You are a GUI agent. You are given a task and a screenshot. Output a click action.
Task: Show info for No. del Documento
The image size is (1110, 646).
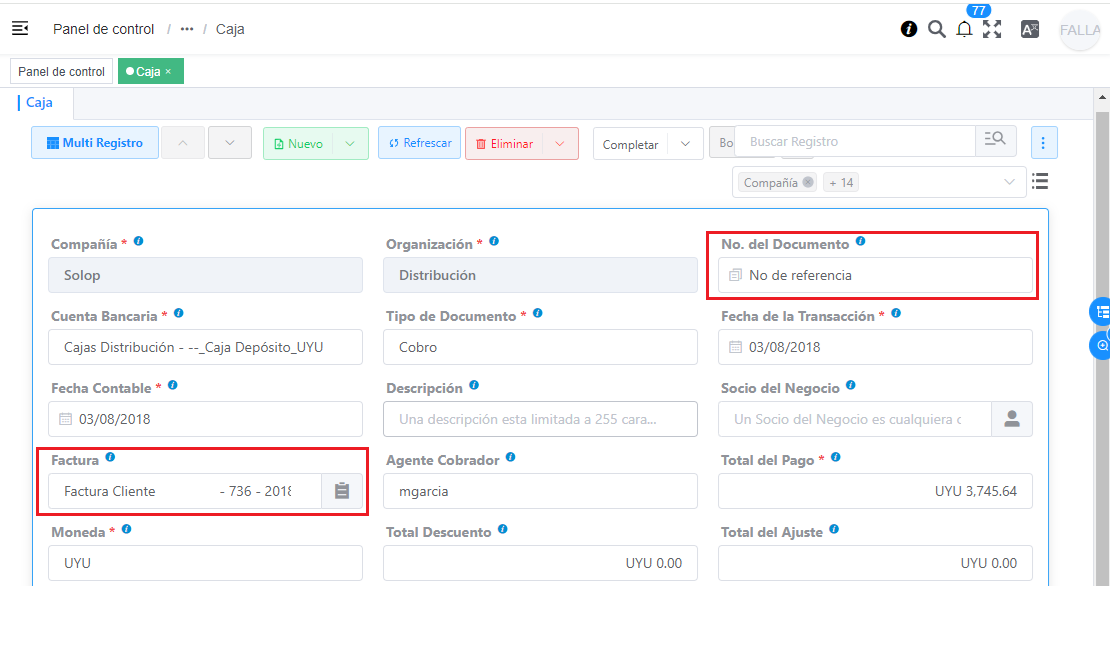point(861,241)
